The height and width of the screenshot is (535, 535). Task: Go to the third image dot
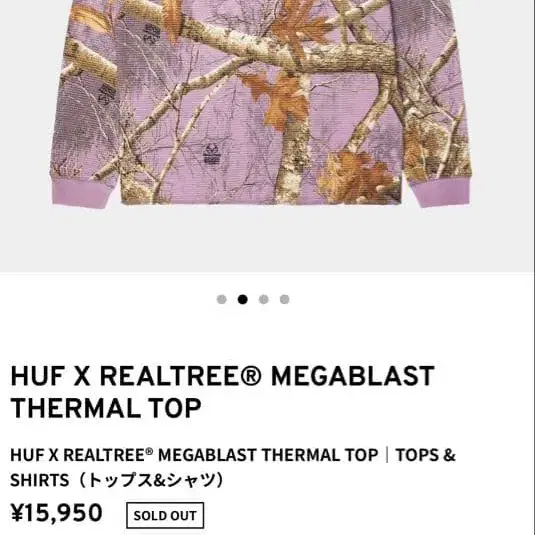(264, 299)
